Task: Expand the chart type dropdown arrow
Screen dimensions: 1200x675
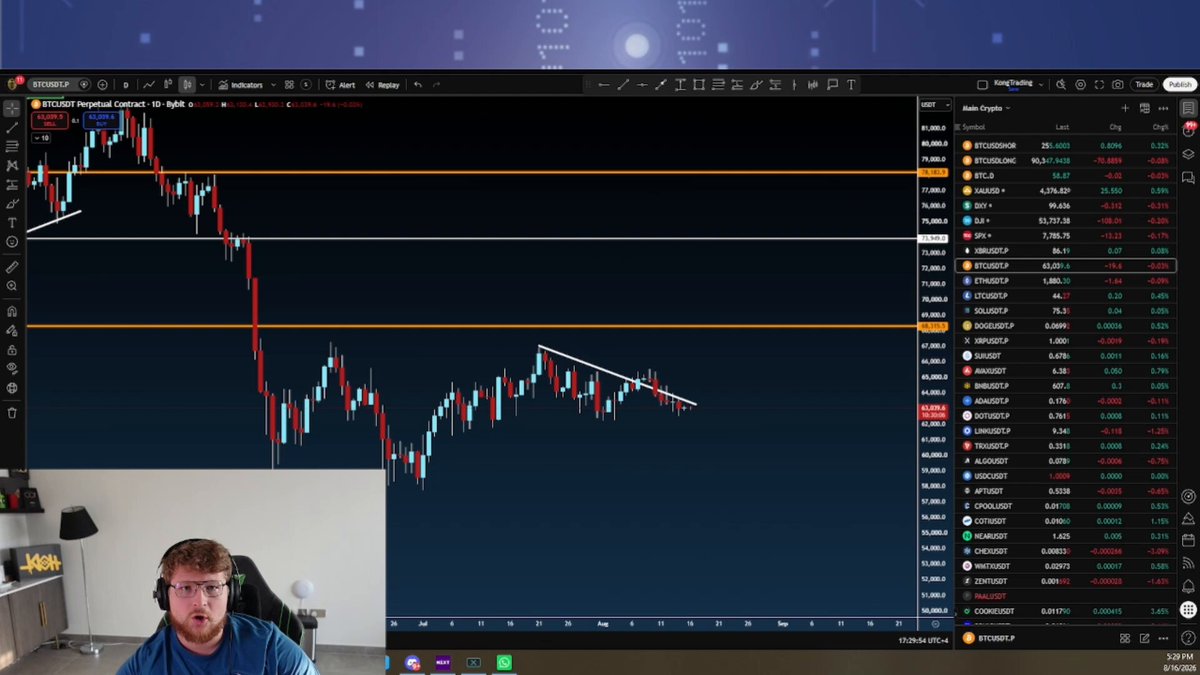Action: (201, 85)
